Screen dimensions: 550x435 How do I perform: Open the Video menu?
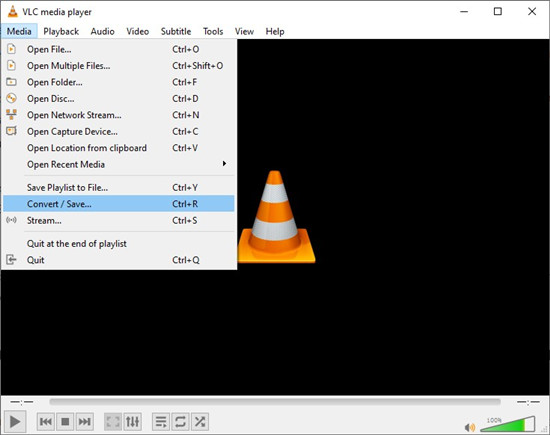[x=138, y=31]
